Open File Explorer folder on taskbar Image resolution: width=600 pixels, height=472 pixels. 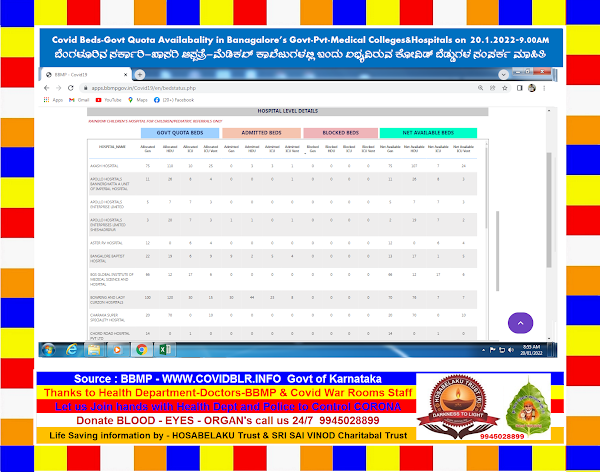tap(94, 350)
